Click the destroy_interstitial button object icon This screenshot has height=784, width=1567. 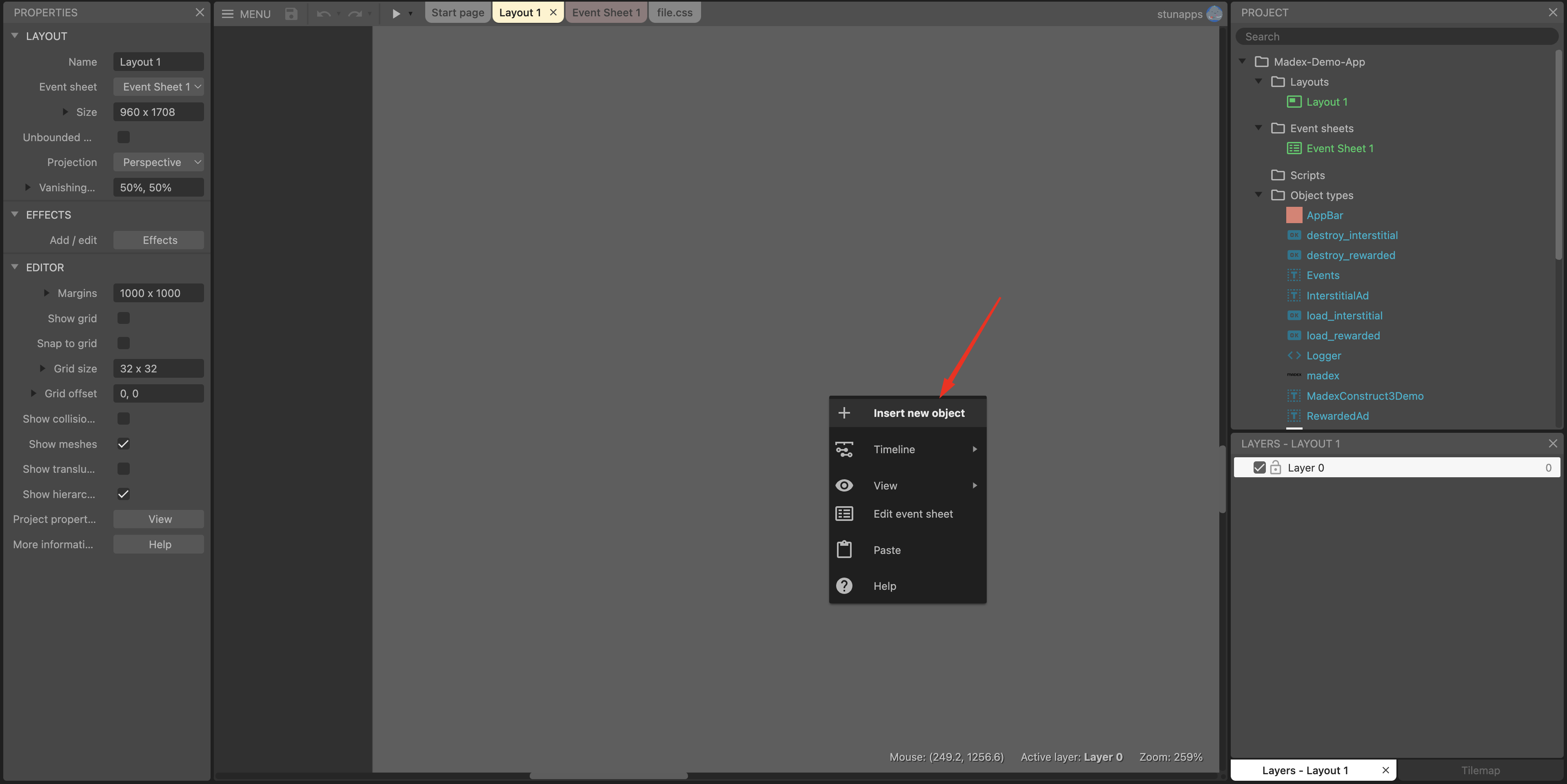click(x=1294, y=235)
